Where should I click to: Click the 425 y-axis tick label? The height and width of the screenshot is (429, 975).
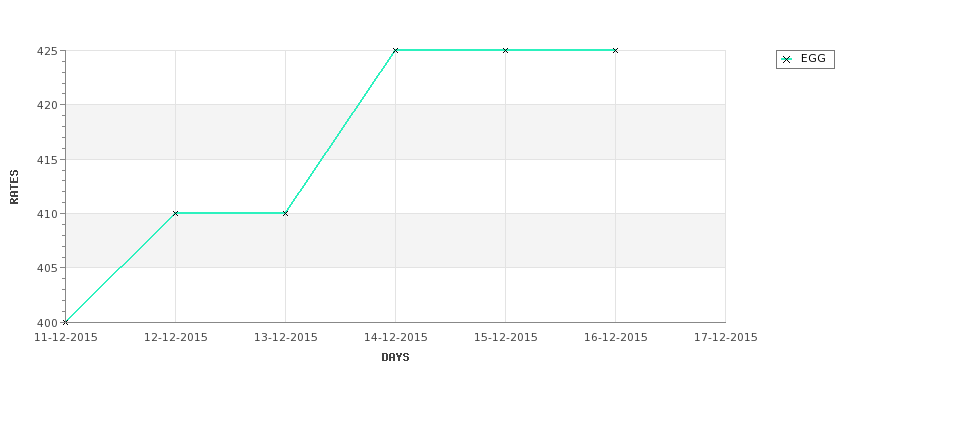(x=47, y=51)
